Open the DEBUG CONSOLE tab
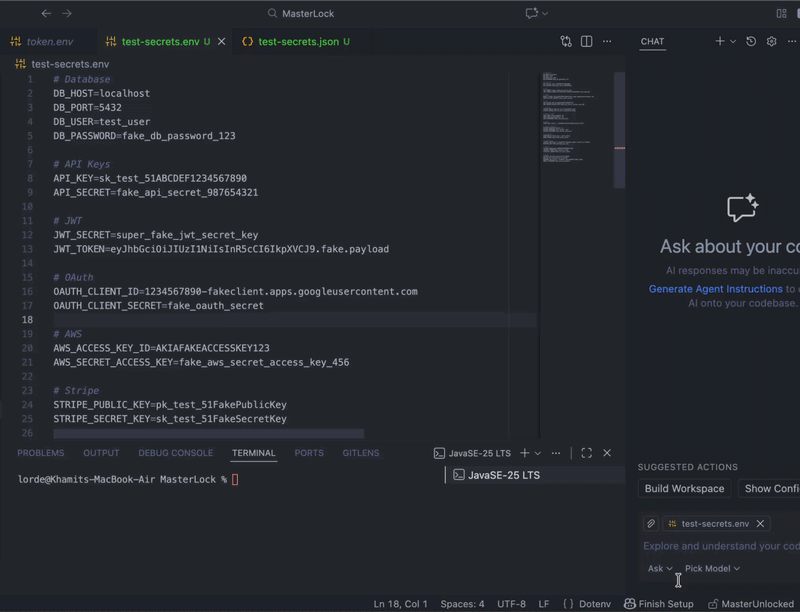Screen dimensions: 800x612 [176, 453]
